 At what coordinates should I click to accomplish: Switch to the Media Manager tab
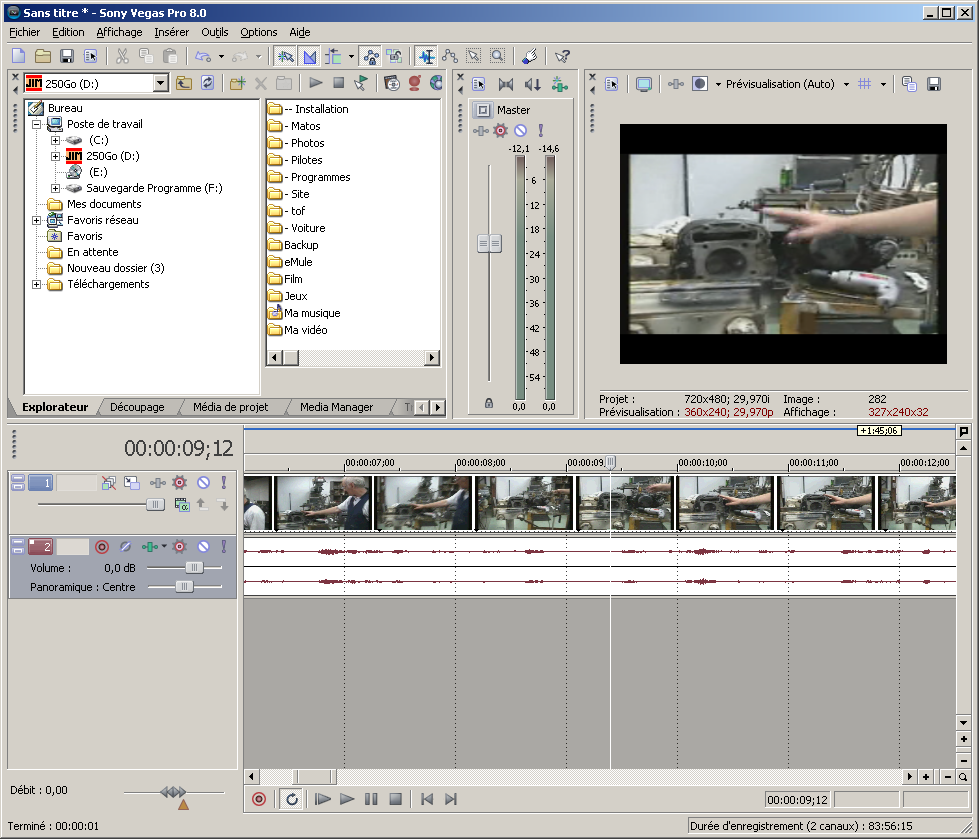(336, 407)
